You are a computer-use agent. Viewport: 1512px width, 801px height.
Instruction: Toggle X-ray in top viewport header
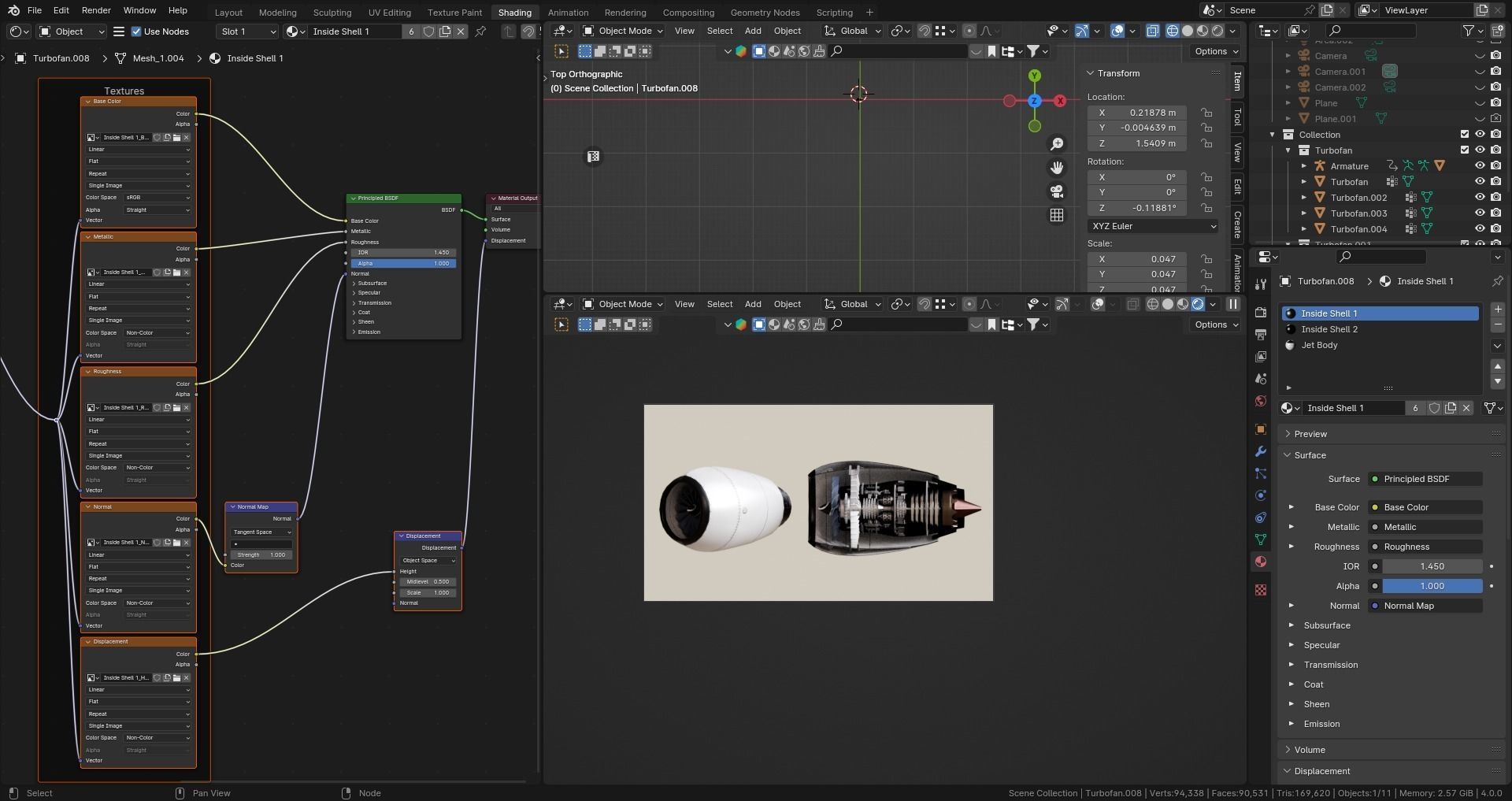(x=1152, y=31)
